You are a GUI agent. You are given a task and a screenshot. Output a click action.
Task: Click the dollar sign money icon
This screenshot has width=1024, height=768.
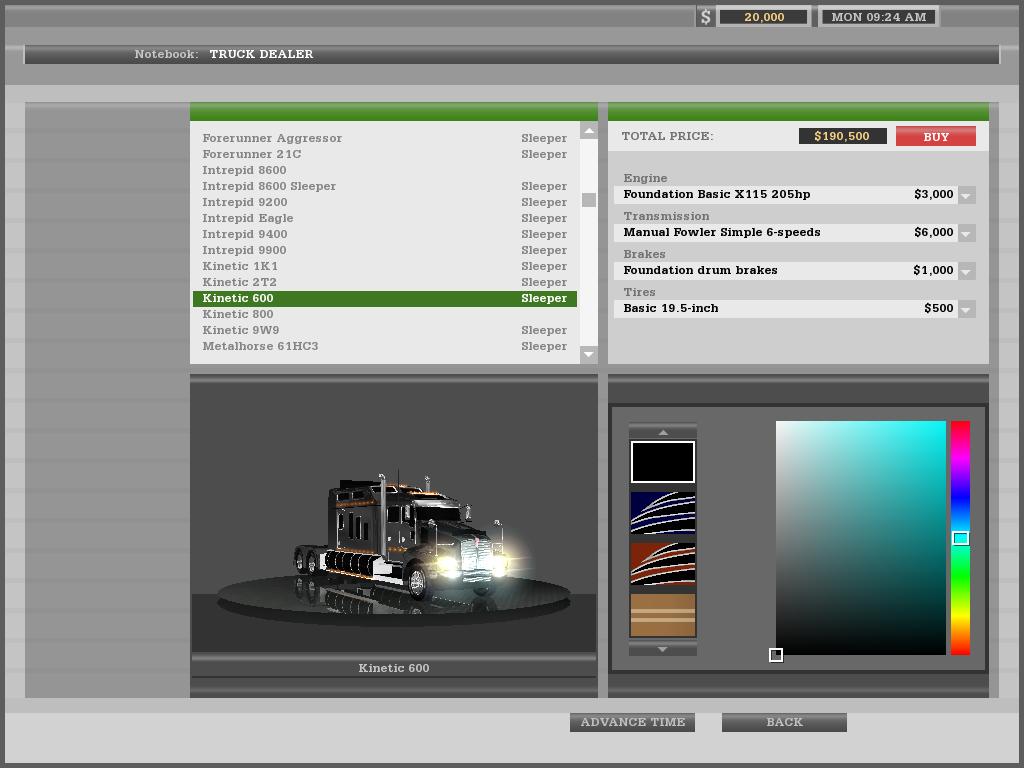(705, 17)
